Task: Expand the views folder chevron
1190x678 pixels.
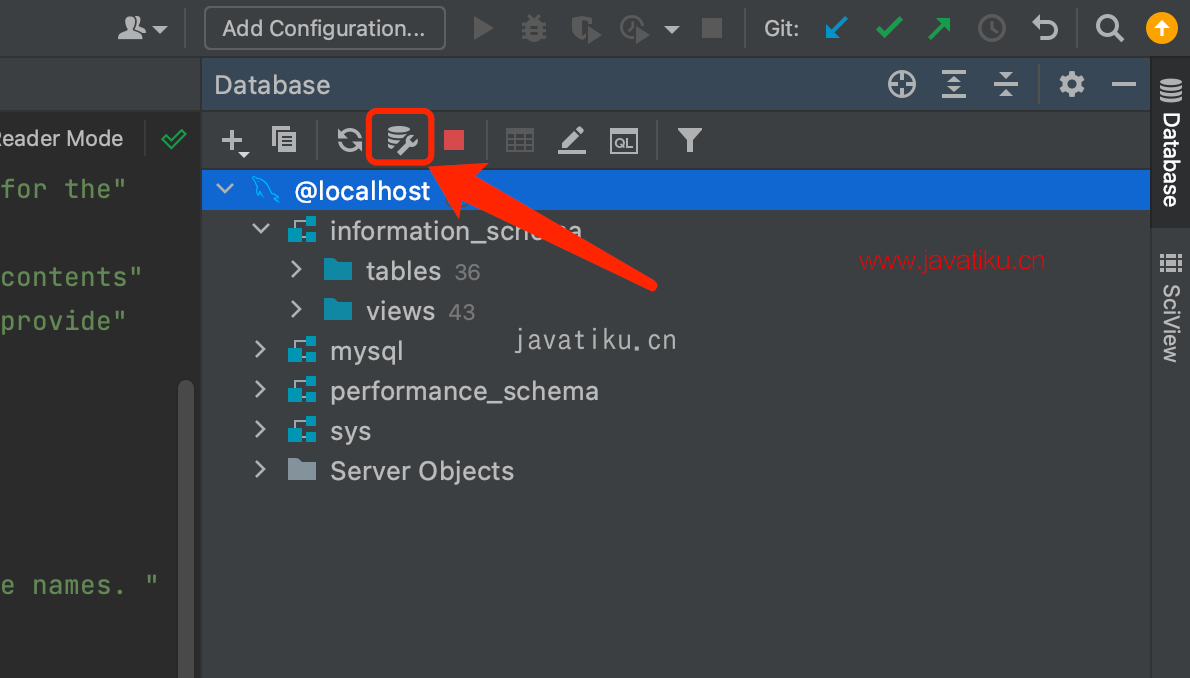Action: coord(297,310)
